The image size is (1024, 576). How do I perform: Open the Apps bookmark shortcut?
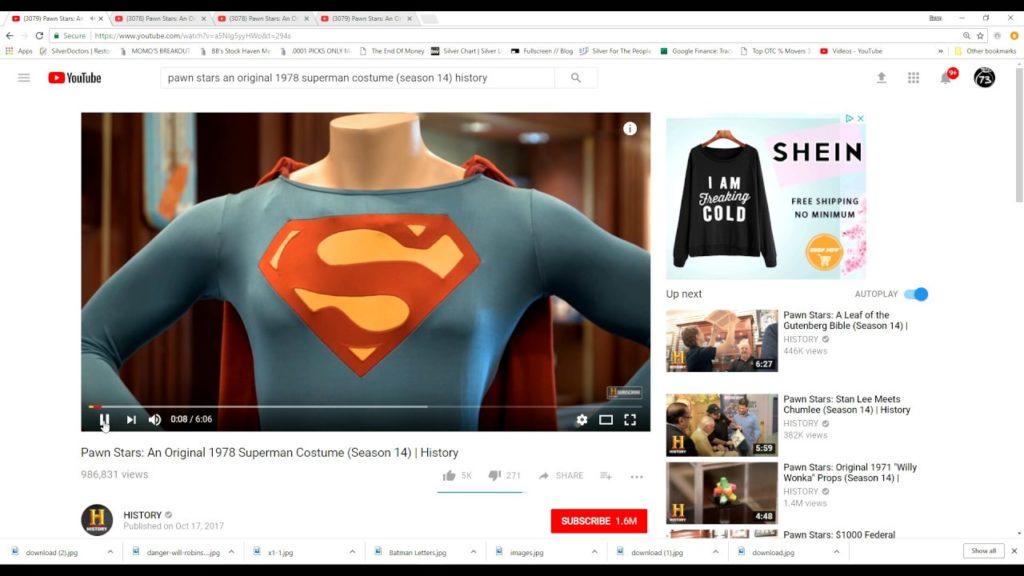pyautogui.click(x=19, y=51)
